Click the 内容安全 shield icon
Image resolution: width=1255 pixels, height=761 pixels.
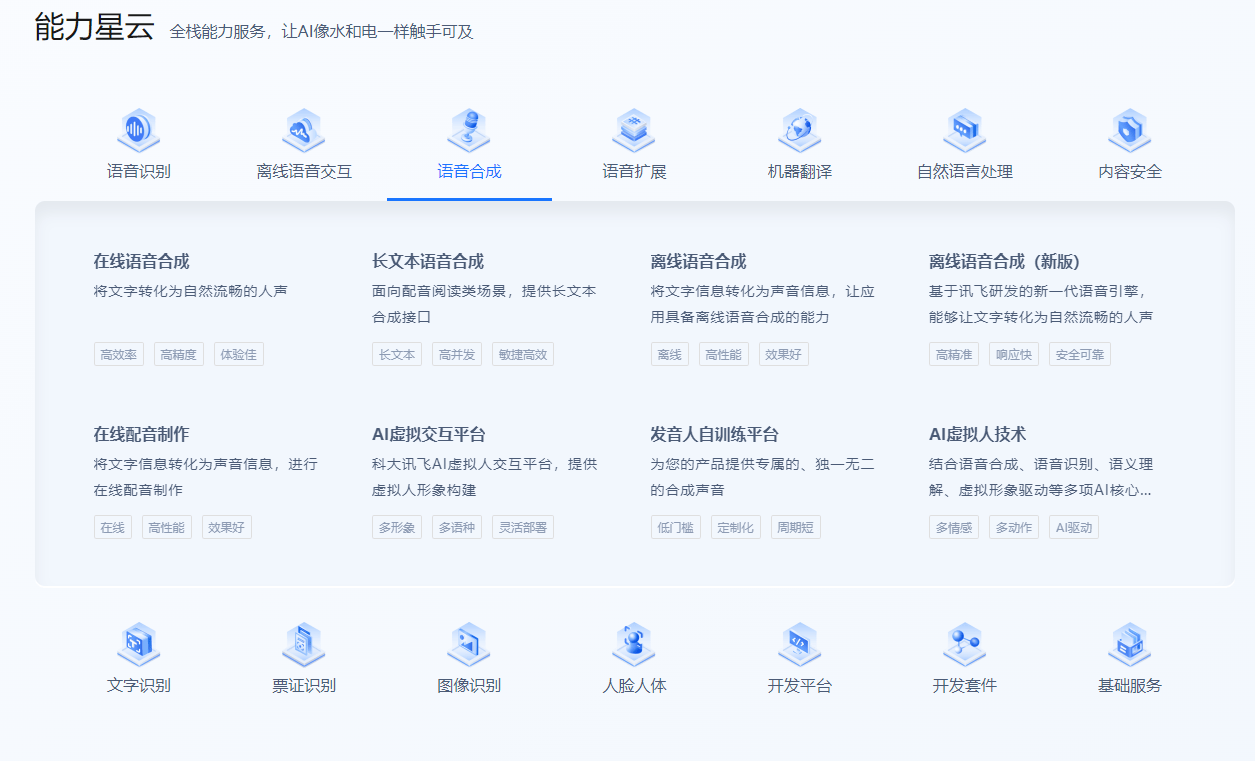click(1128, 130)
